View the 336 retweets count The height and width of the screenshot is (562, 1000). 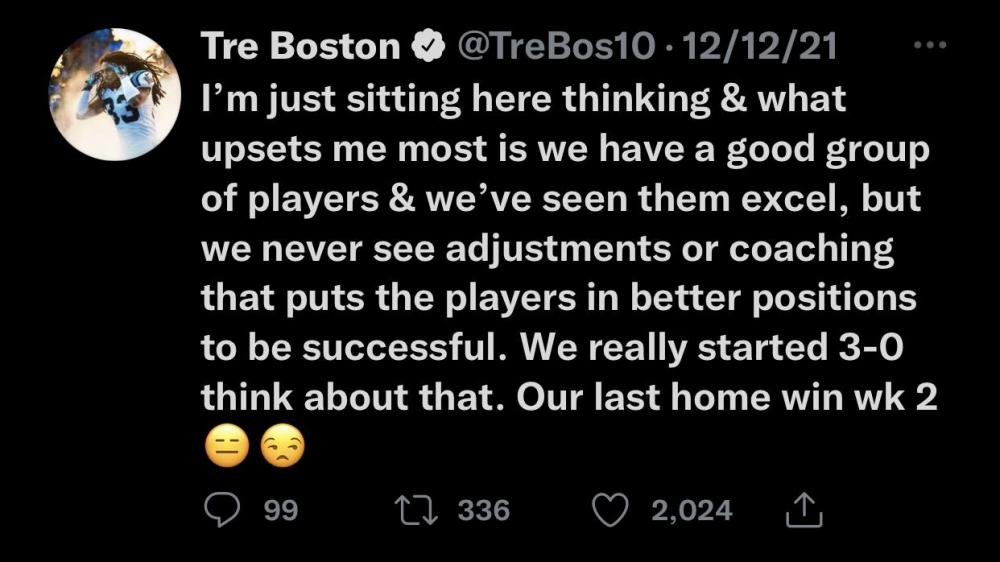click(484, 511)
